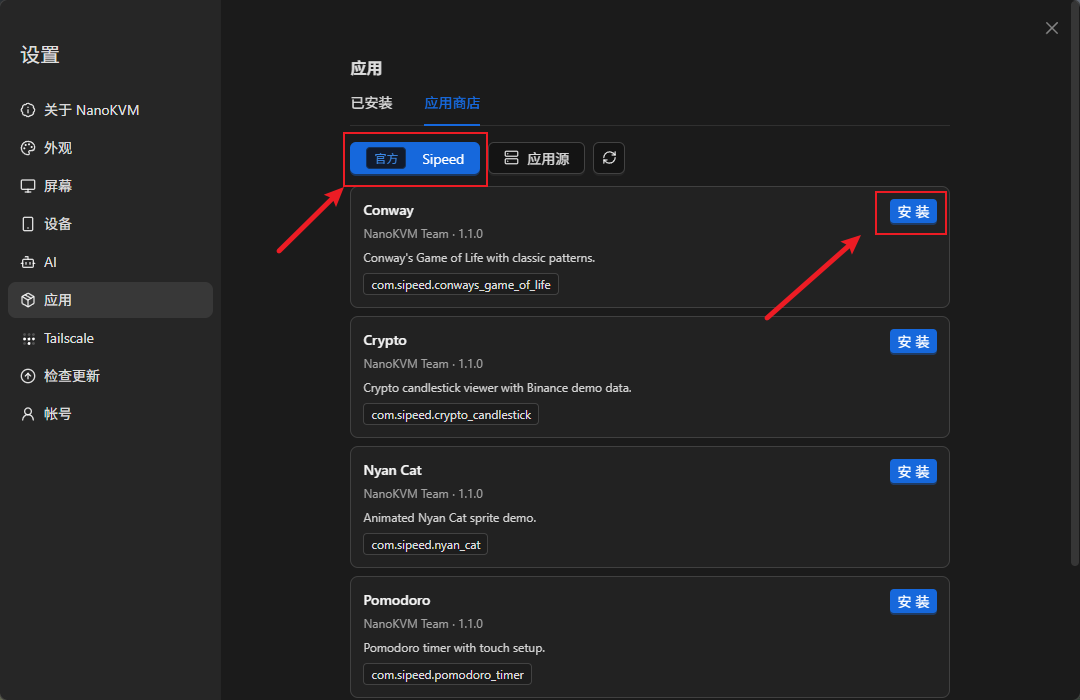The image size is (1080, 700).
Task: Click the 应用源 label to manage sources
Action: click(x=548, y=159)
